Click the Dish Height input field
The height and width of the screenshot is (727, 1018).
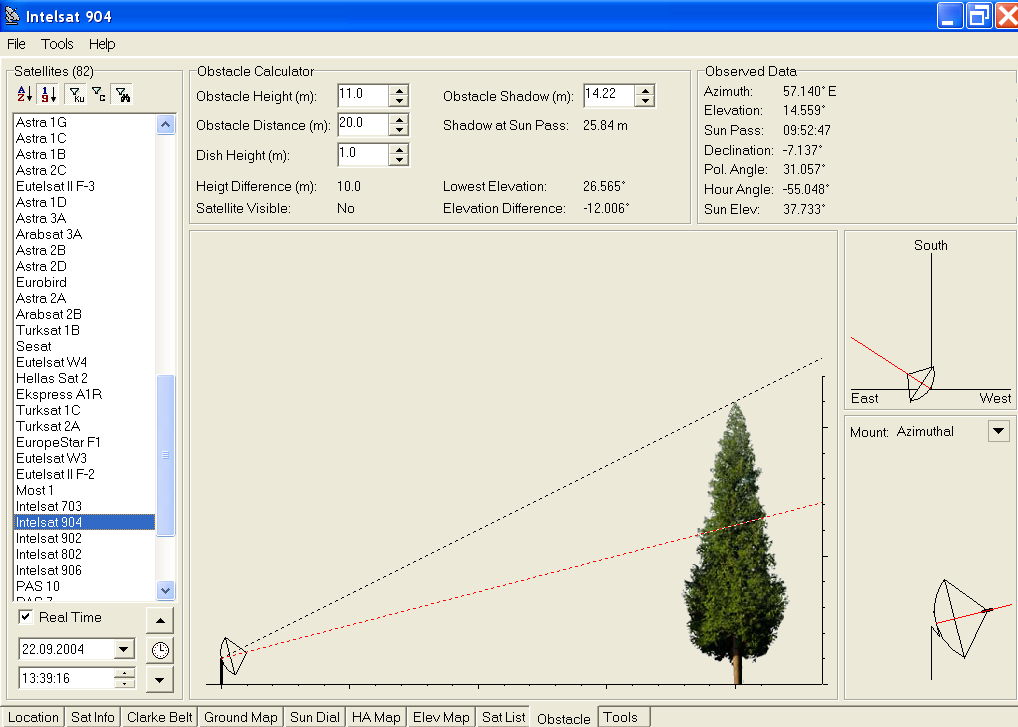coord(364,154)
